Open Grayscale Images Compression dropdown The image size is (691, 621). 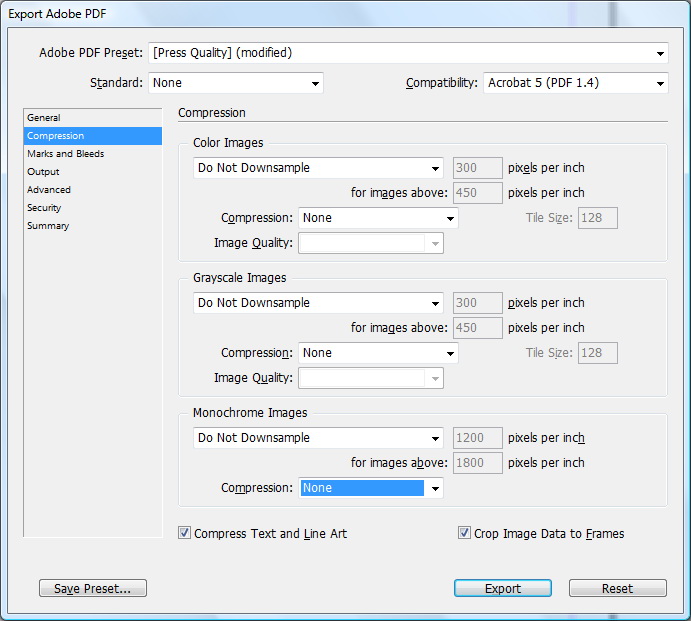coord(378,353)
